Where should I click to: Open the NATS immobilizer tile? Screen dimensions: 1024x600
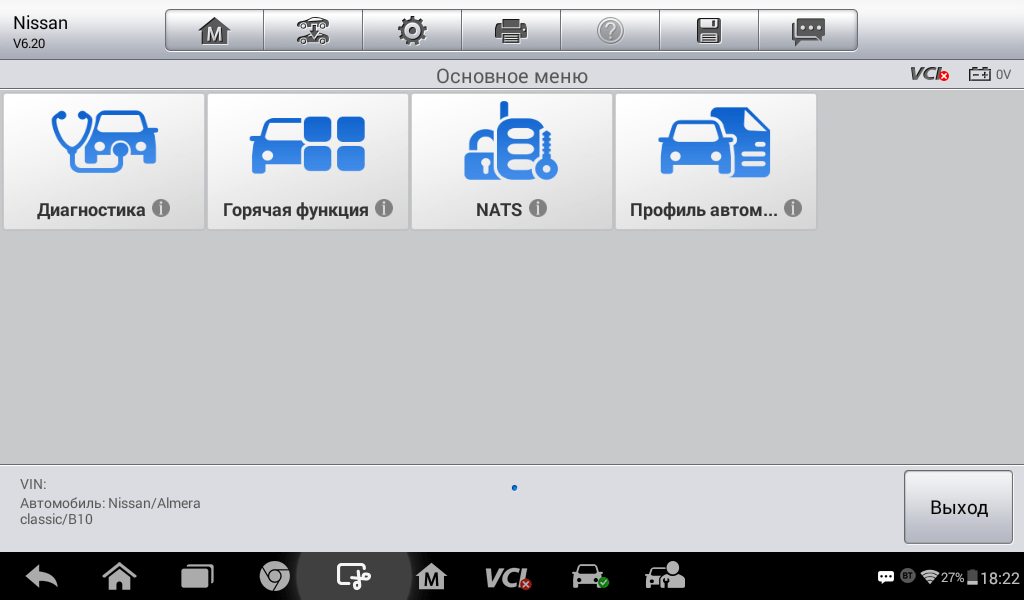pos(511,161)
